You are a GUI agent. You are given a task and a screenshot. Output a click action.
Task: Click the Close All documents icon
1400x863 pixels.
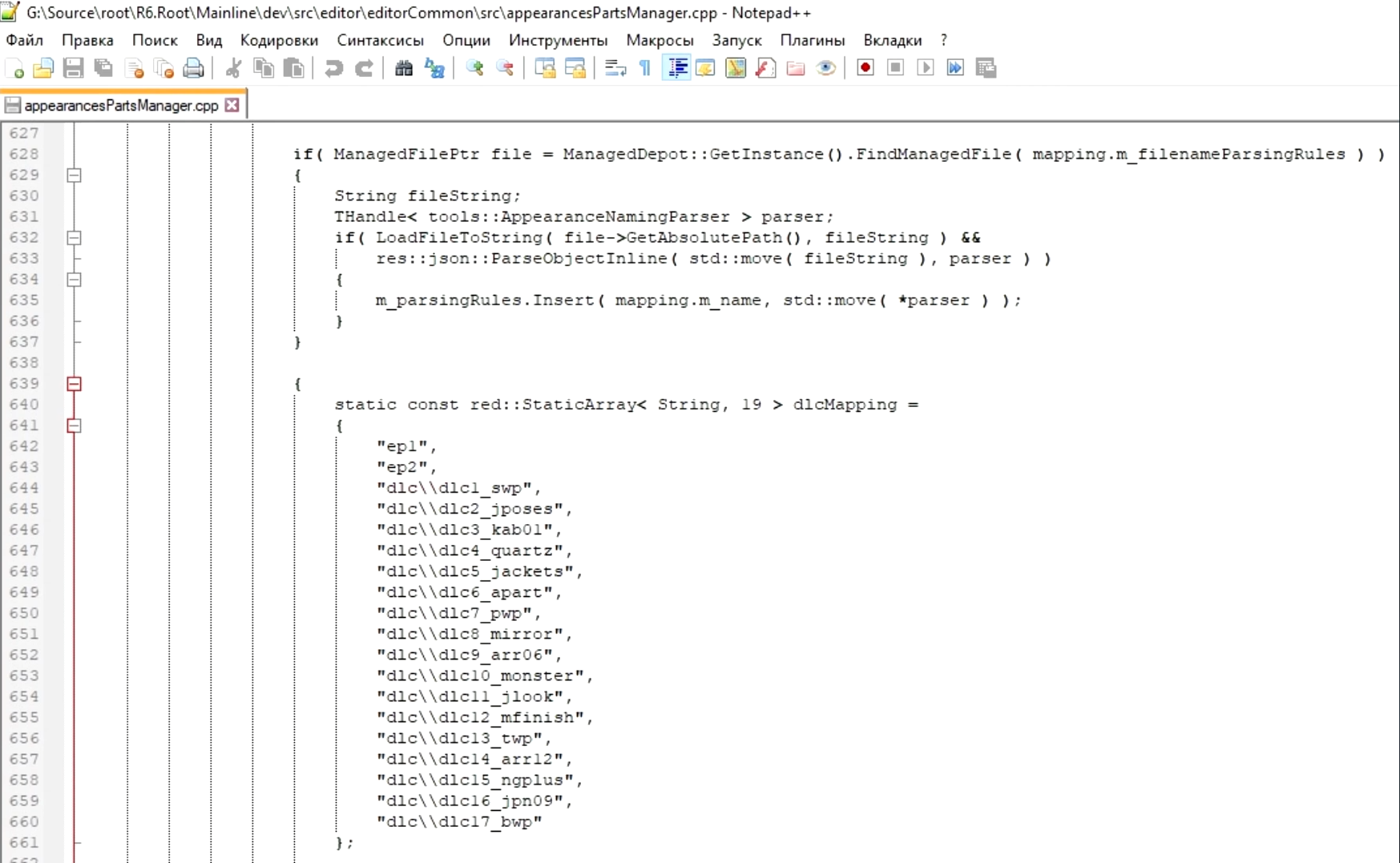(163, 68)
